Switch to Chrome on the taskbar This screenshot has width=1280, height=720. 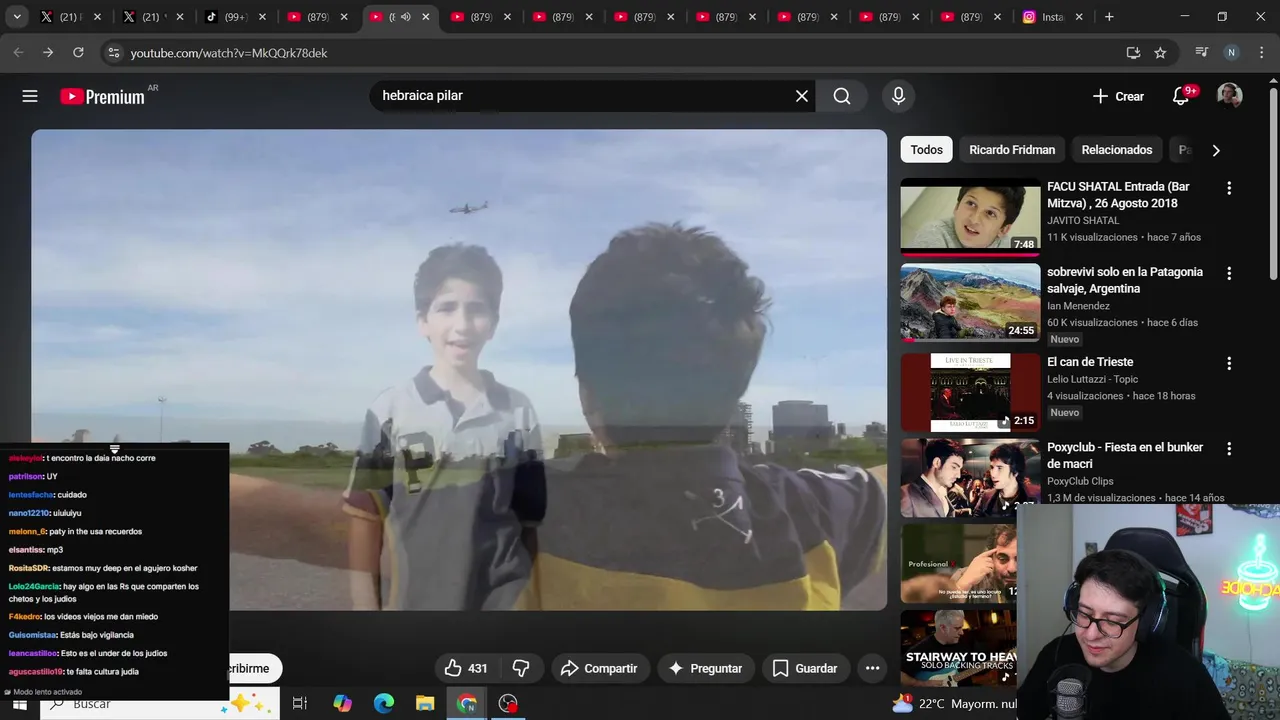point(467,704)
